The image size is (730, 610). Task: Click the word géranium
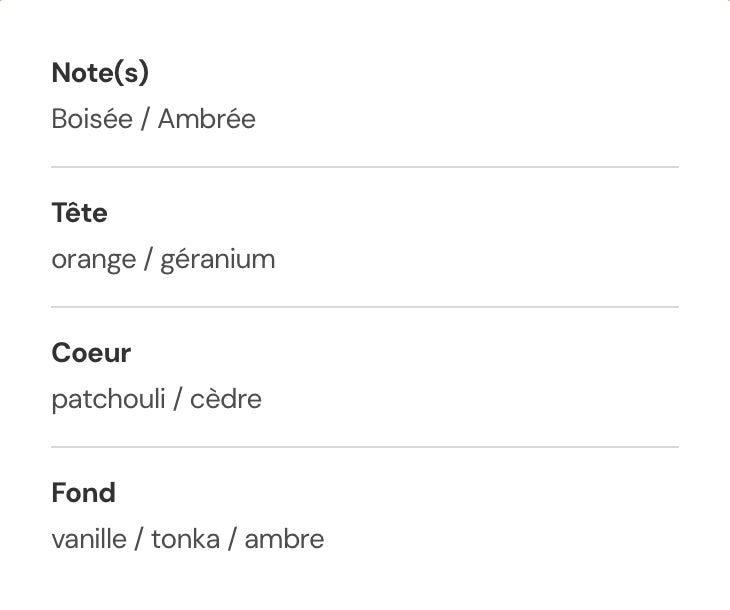218,261
